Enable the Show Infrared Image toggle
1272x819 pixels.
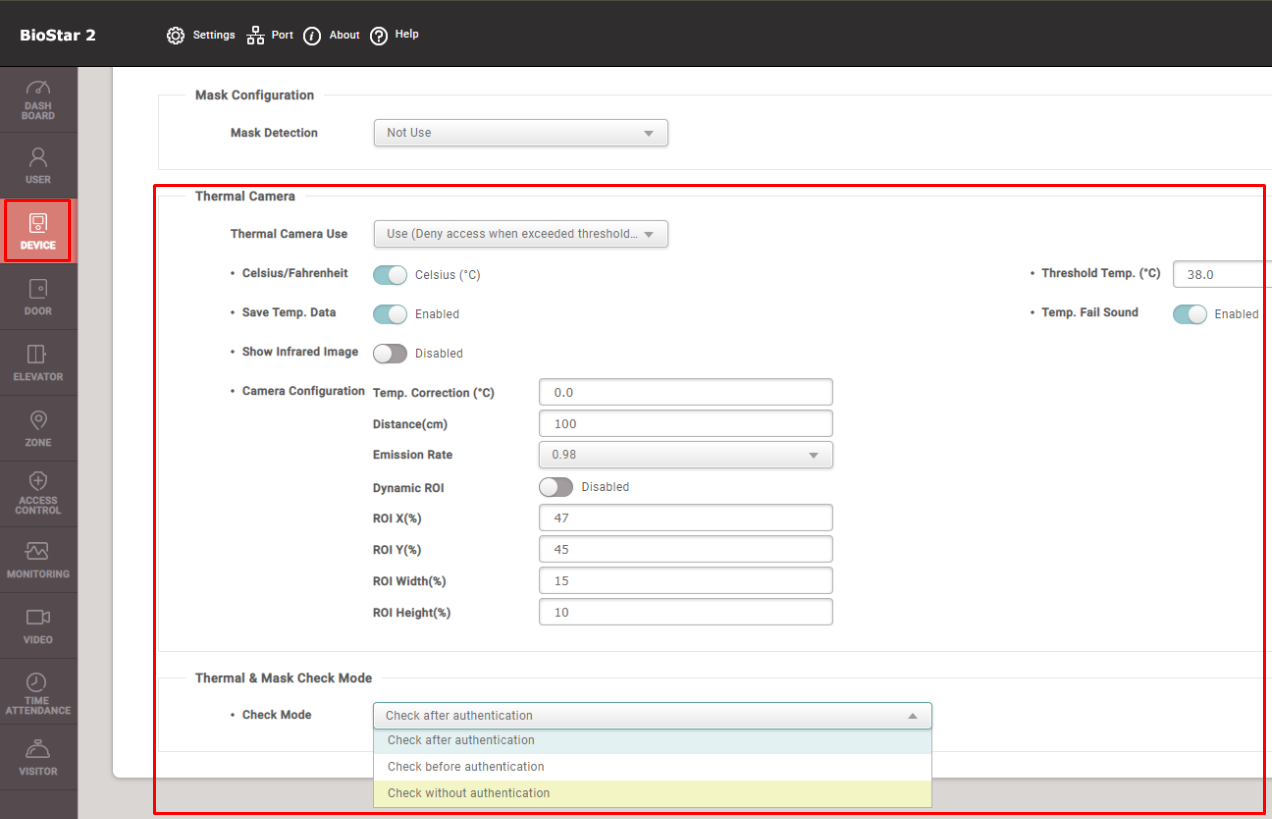390,353
